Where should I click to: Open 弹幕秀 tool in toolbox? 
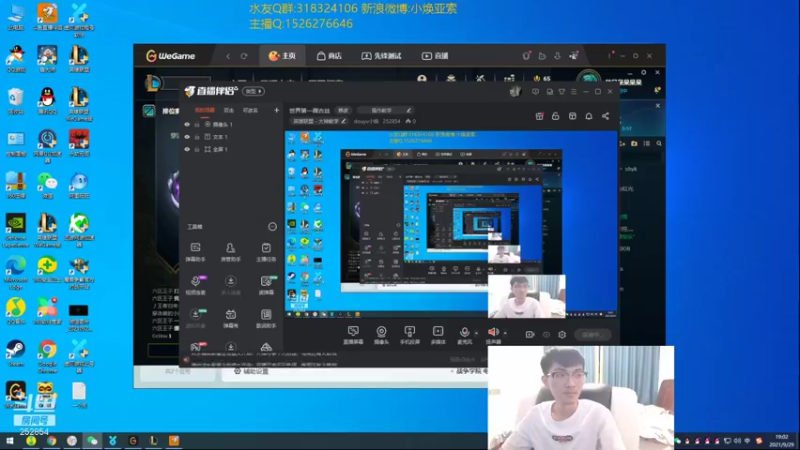pyautogui.click(x=231, y=318)
